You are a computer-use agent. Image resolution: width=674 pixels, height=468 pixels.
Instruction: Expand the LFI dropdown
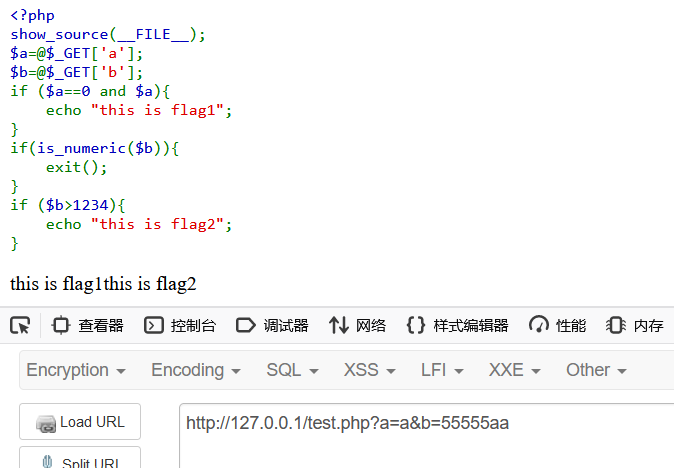(442, 370)
